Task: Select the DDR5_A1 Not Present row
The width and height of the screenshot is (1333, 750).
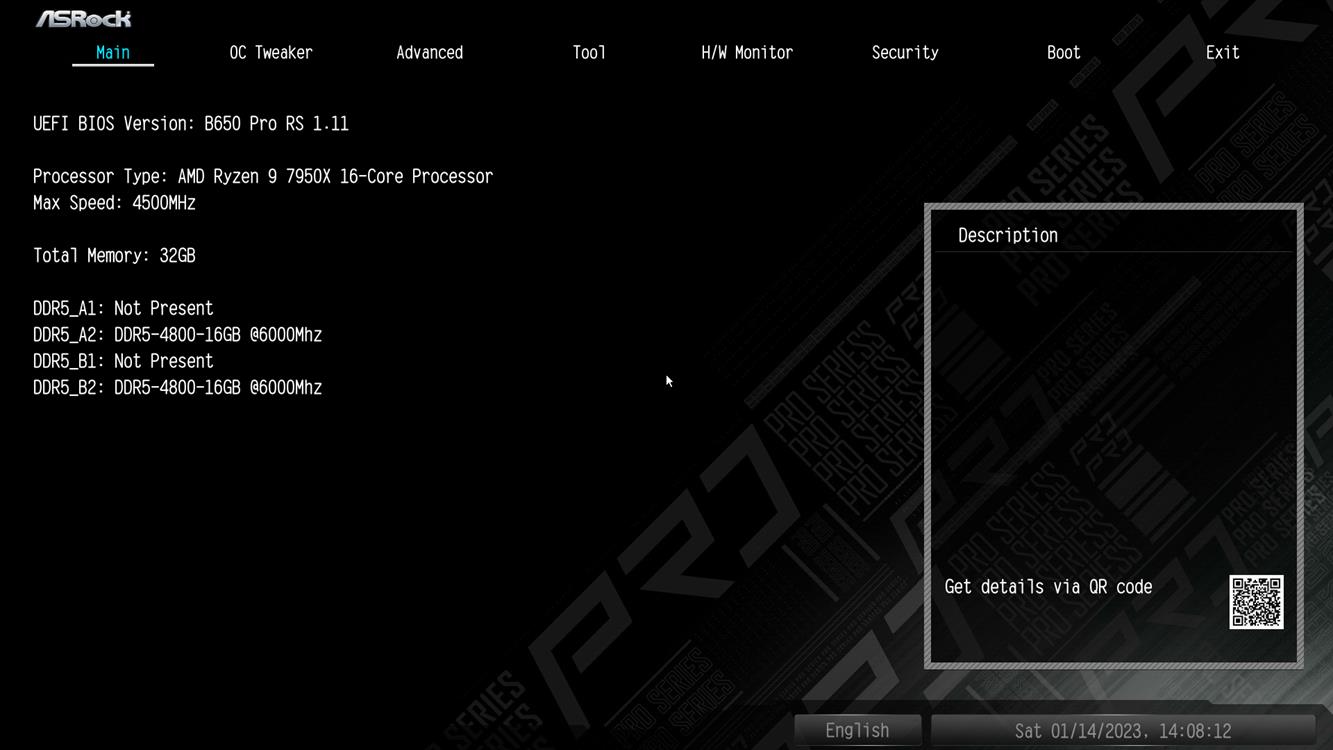Action: click(x=123, y=309)
